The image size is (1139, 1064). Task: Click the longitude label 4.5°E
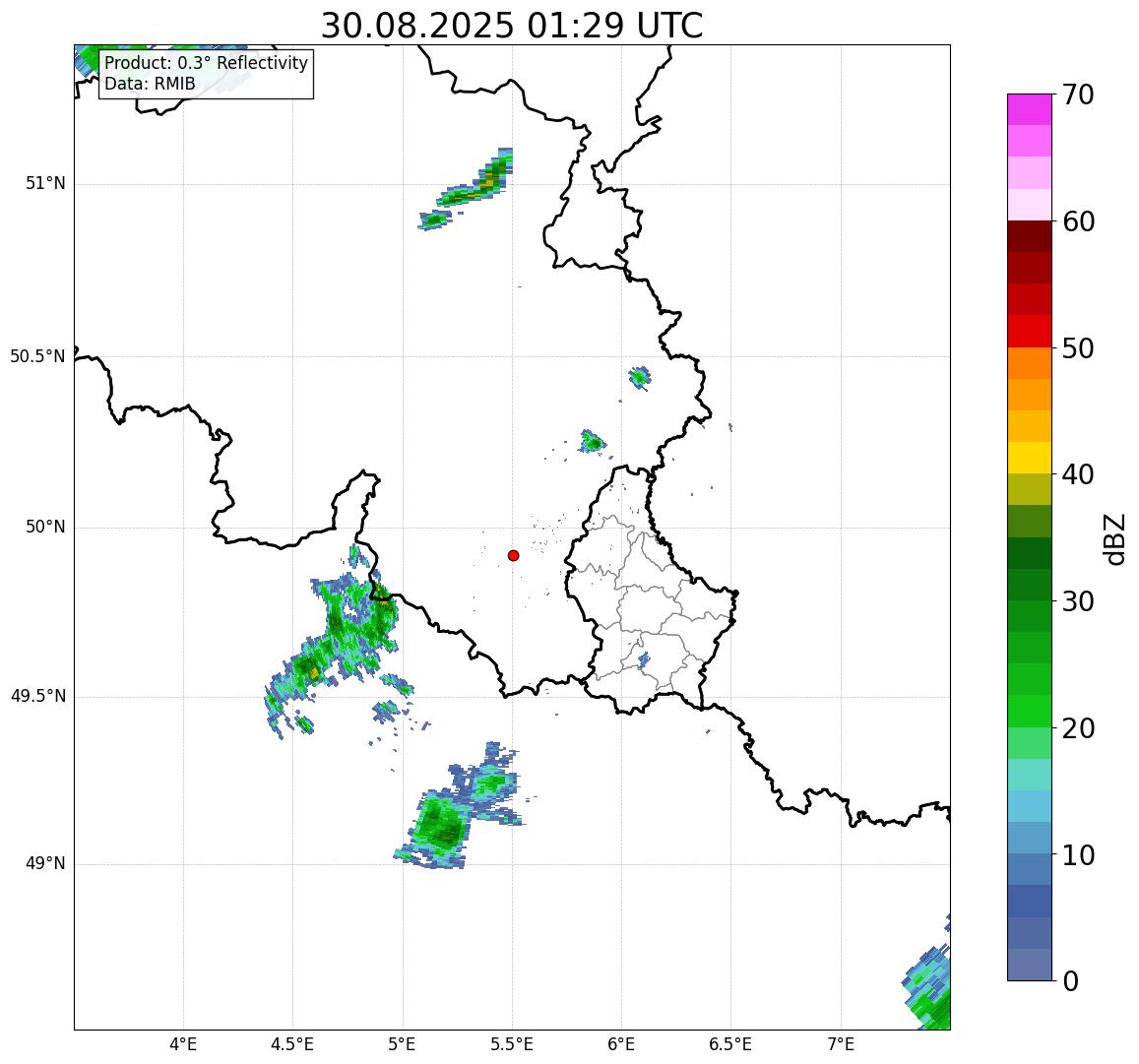click(292, 1044)
